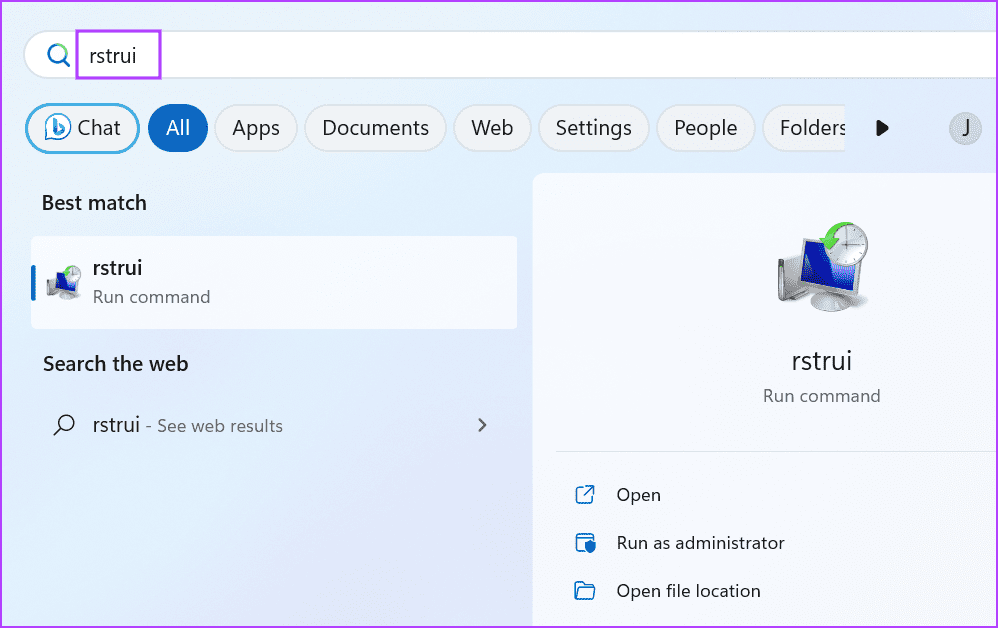
Task: Open the user profile icon labeled J
Action: click(x=964, y=128)
